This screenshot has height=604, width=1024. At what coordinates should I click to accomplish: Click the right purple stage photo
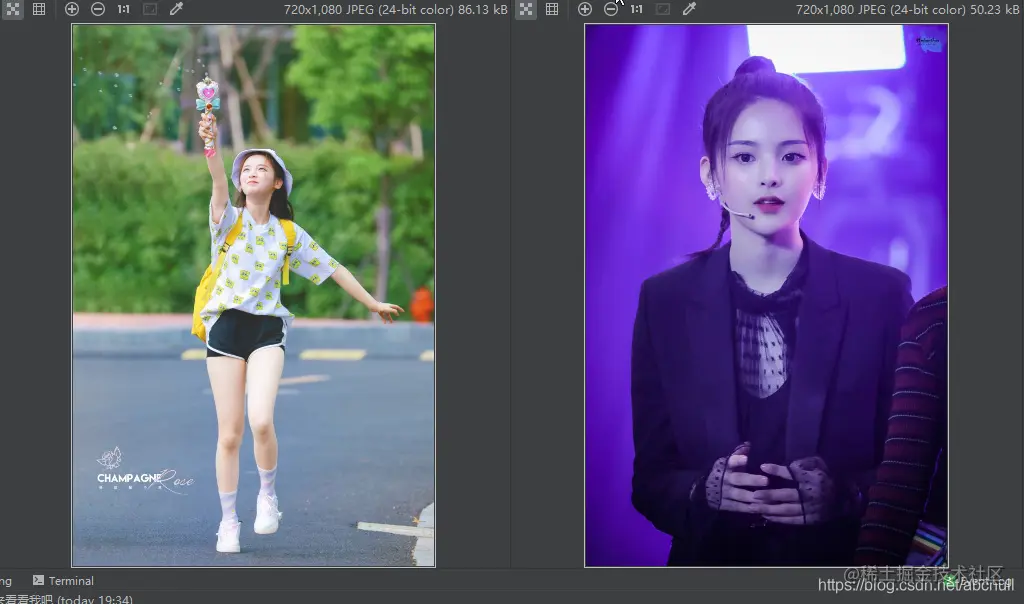(766, 295)
